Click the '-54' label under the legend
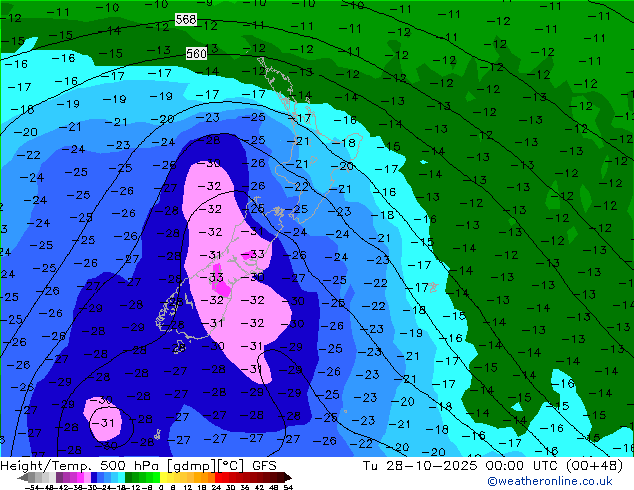This screenshot has height=490, width=634. pos(32,487)
